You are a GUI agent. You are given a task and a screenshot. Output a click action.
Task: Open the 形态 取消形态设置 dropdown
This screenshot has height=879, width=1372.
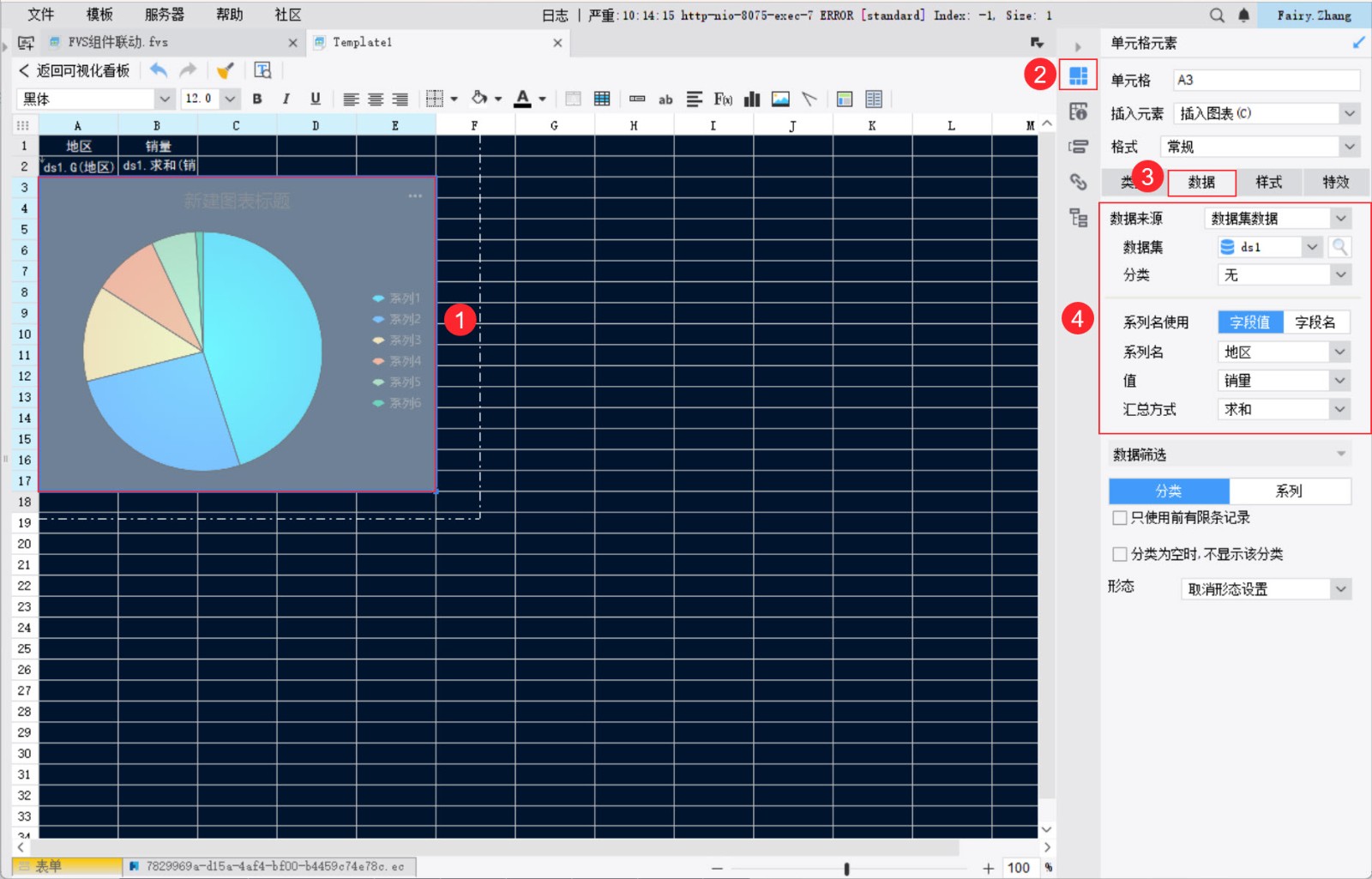pos(1341,589)
